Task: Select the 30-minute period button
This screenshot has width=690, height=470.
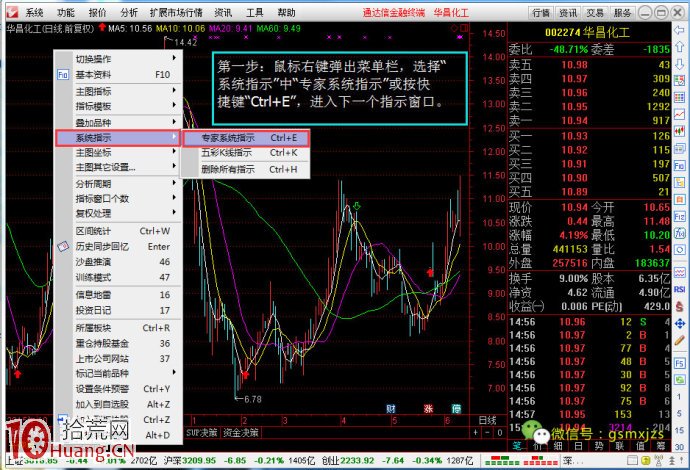Action: [679, 447]
